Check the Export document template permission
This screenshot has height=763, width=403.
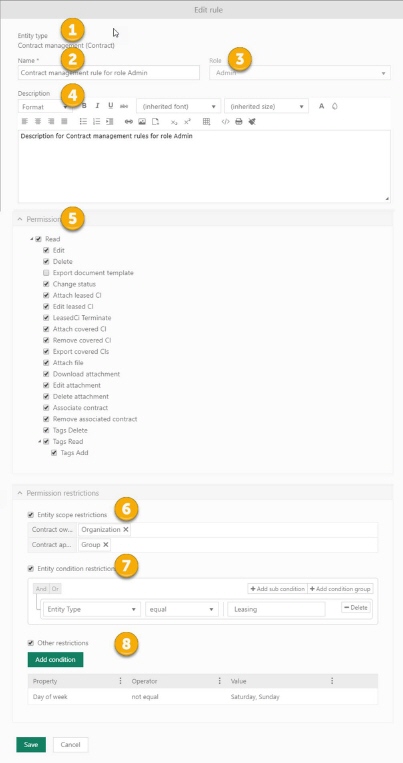46,273
